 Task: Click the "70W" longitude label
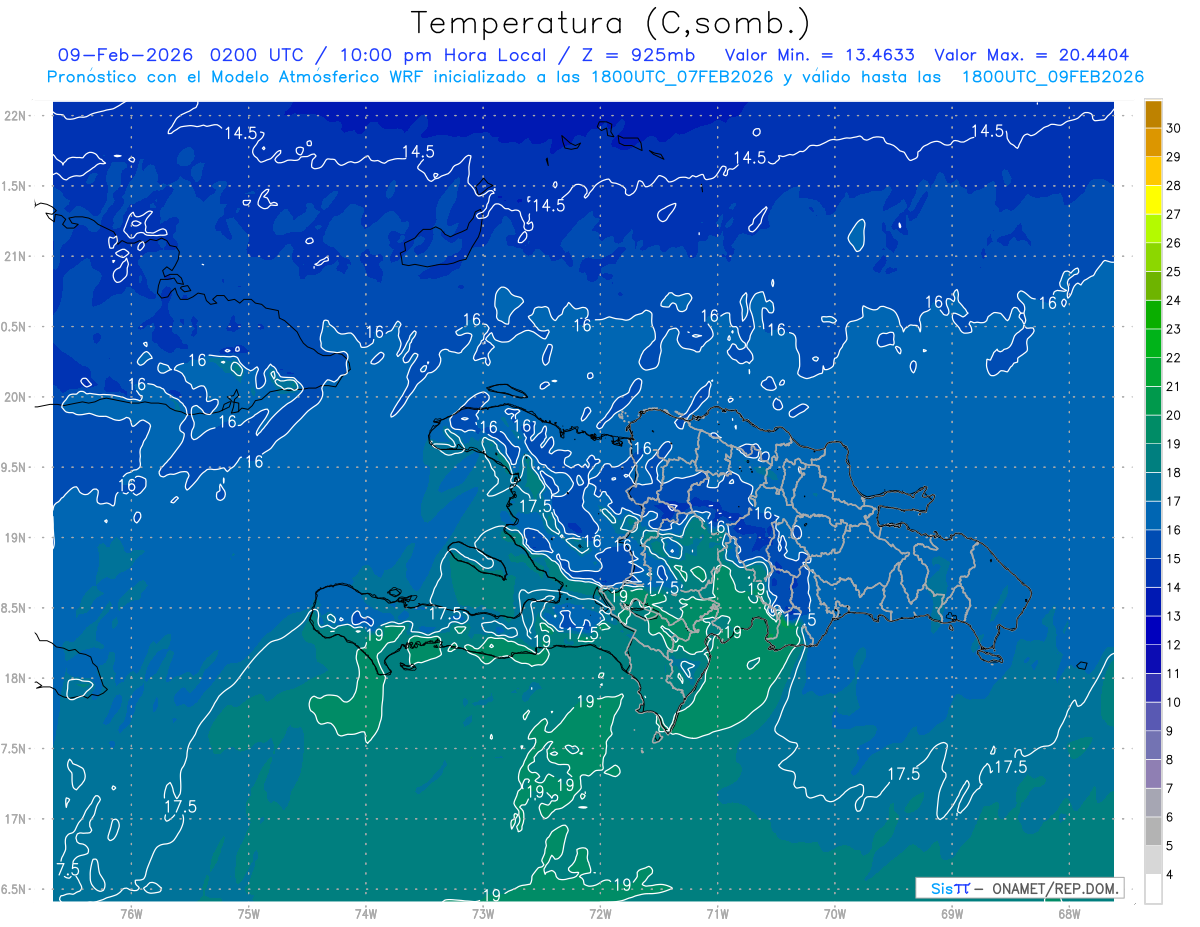(x=834, y=913)
